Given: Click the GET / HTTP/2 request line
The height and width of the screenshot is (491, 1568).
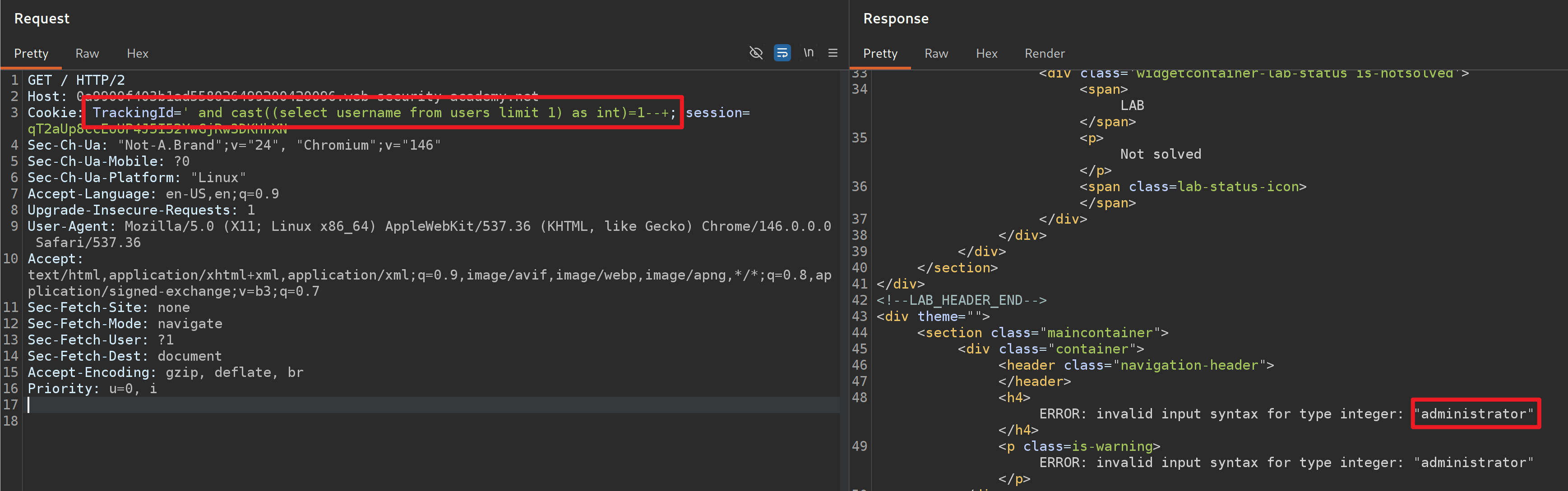Looking at the screenshot, I should pos(76,80).
